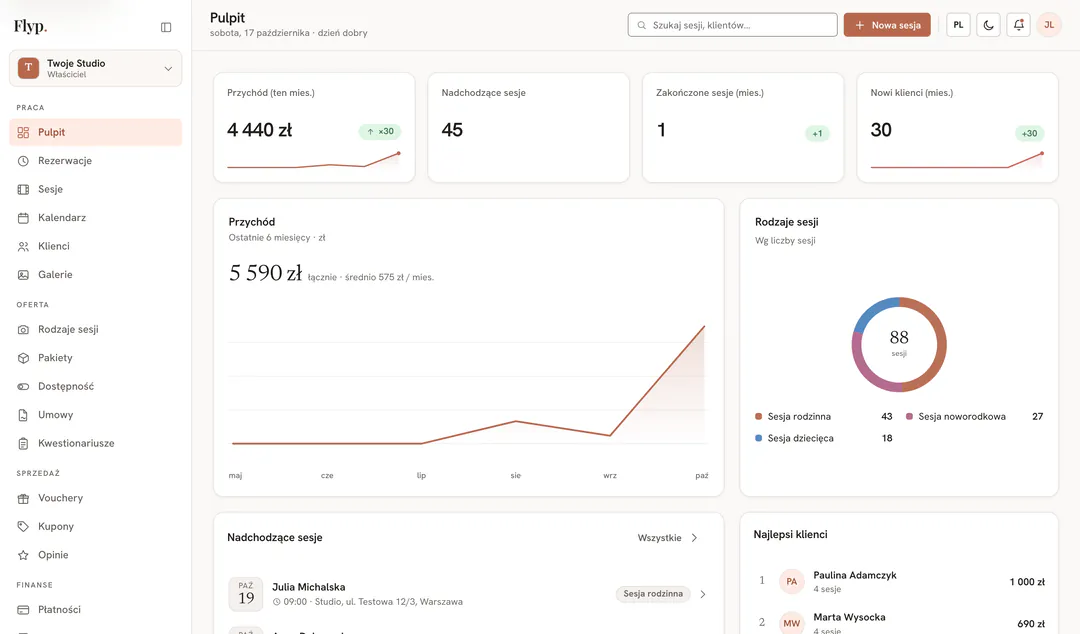Click the donut chart showing 88 sesji
The width and height of the screenshot is (1080, 634).
coord(899,345)
